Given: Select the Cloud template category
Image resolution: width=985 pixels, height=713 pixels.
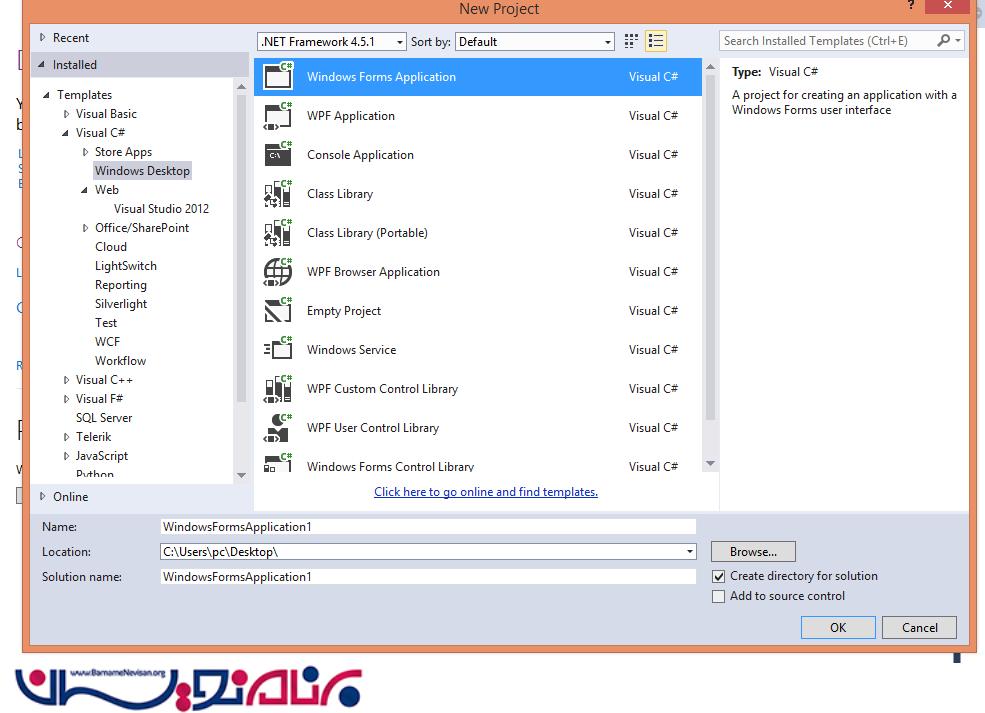Looking at the screenshot, I should [x=111, y=247].
